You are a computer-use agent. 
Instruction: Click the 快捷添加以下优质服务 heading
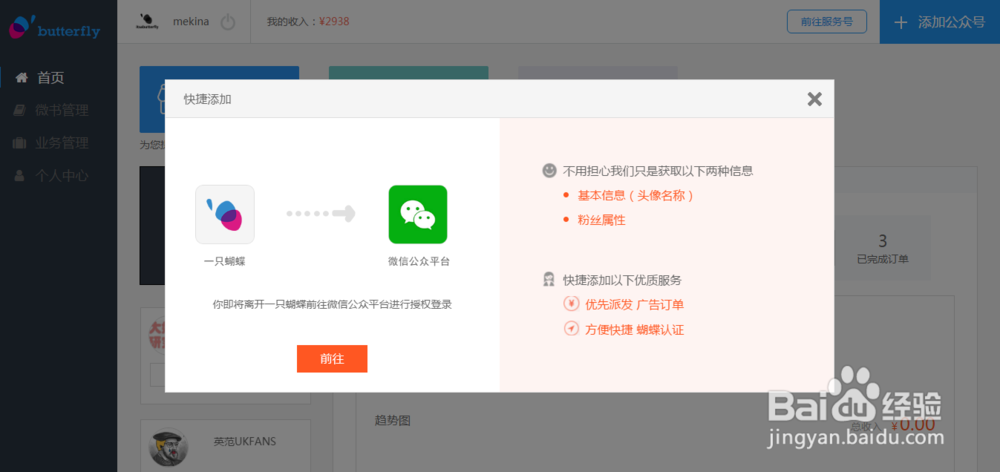pyautogui.click(x=622, y=280)
